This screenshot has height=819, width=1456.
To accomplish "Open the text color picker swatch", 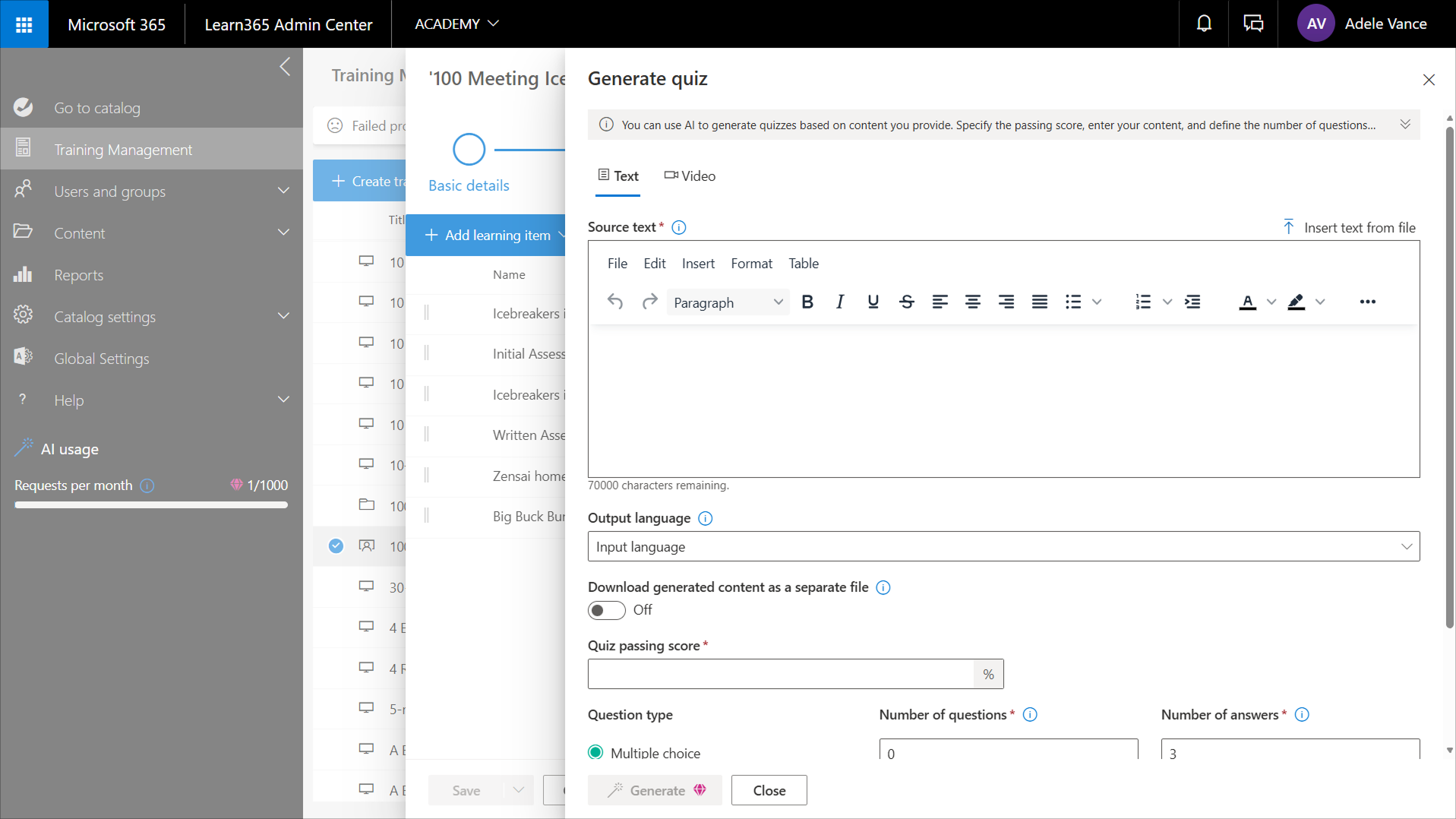I will pyautogui.click(x=1247, y=302).
